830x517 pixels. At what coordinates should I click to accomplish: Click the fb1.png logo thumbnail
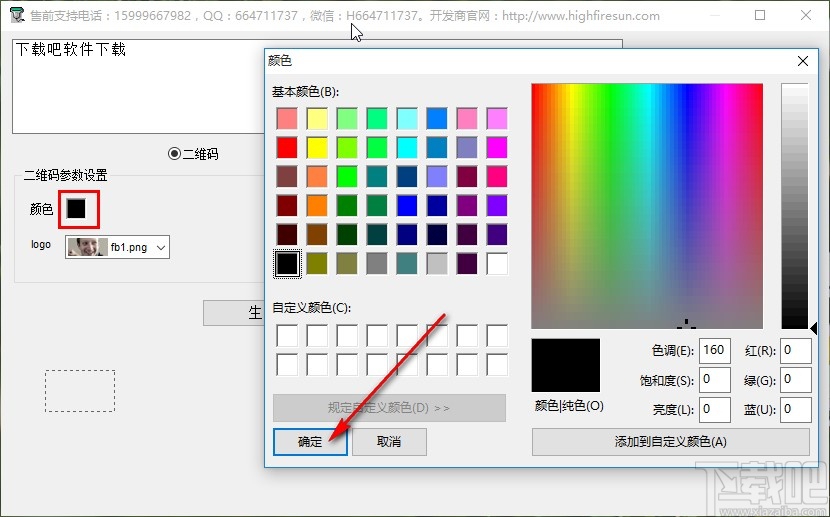[87, 247]
